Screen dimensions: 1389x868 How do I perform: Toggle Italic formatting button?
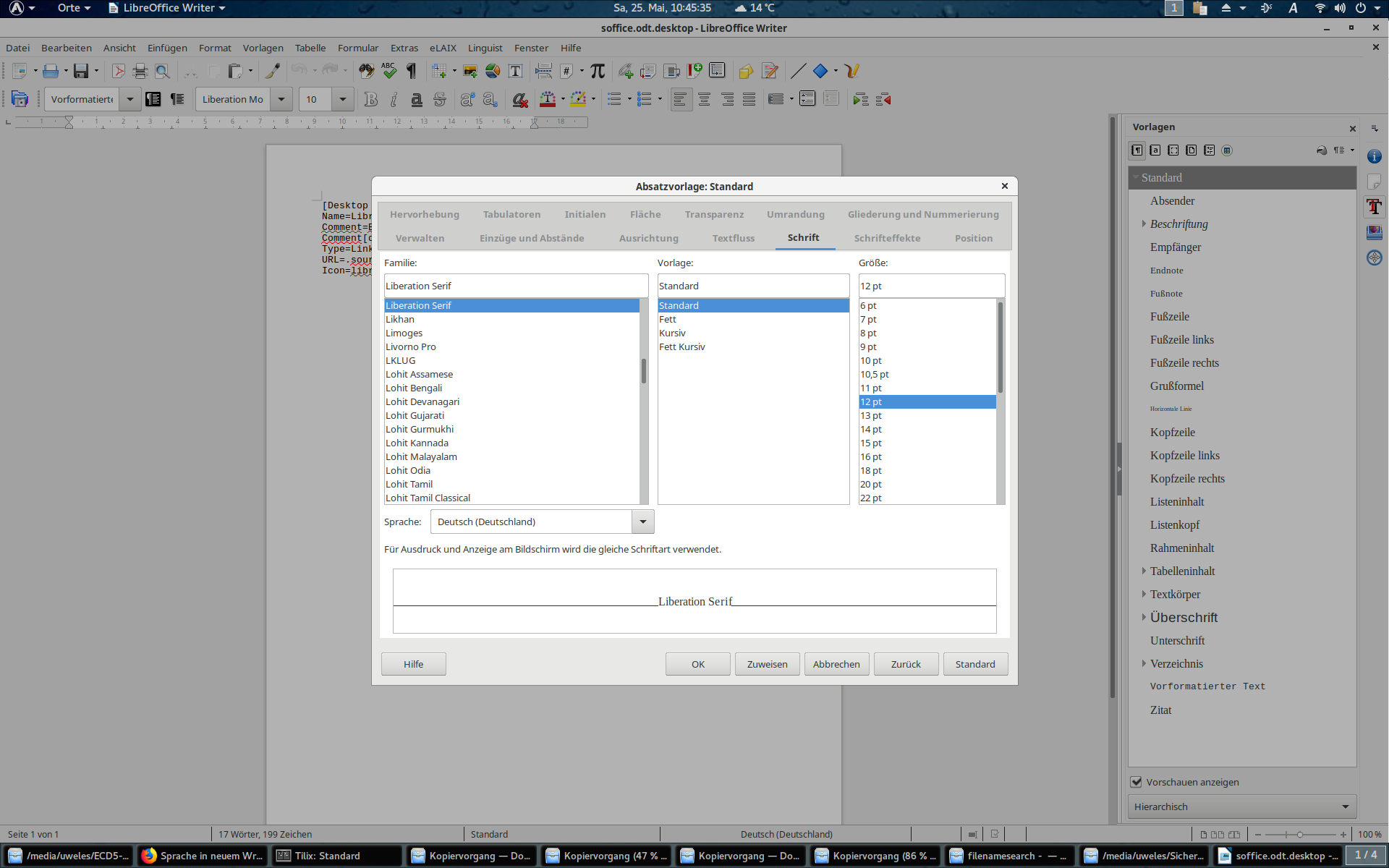coord(394,99)
